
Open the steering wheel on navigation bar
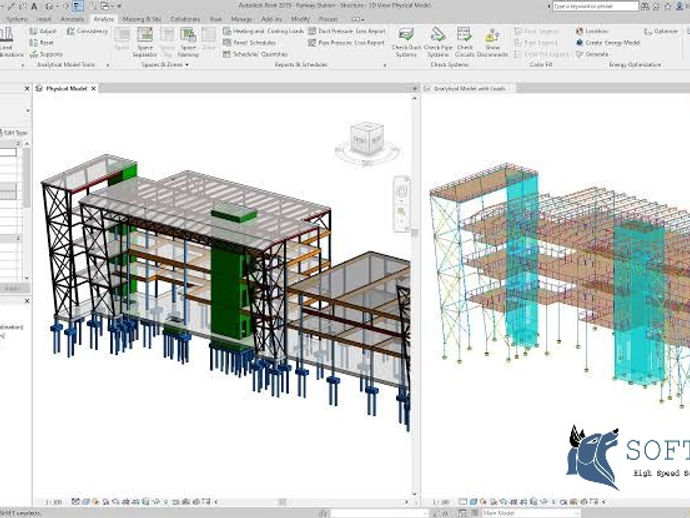[x=402, y=192]
